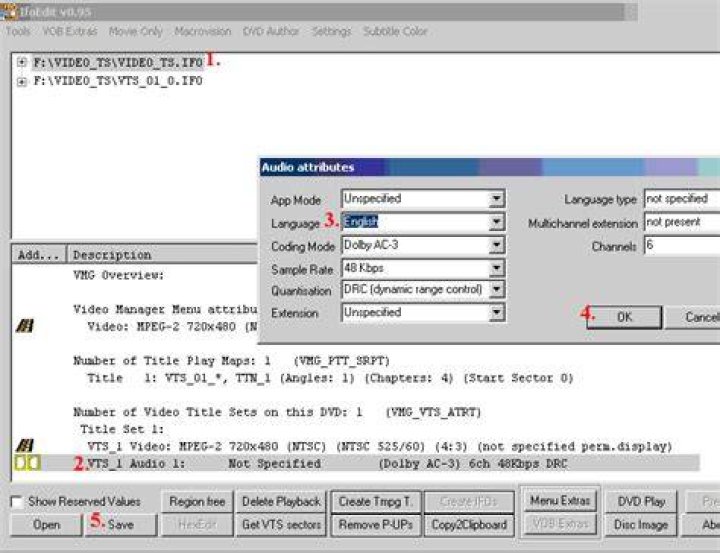The height and width of the screenshot is (553, 720).
Task: Click the film icon beside VTS_1 Video row
Action: [25, 445]
